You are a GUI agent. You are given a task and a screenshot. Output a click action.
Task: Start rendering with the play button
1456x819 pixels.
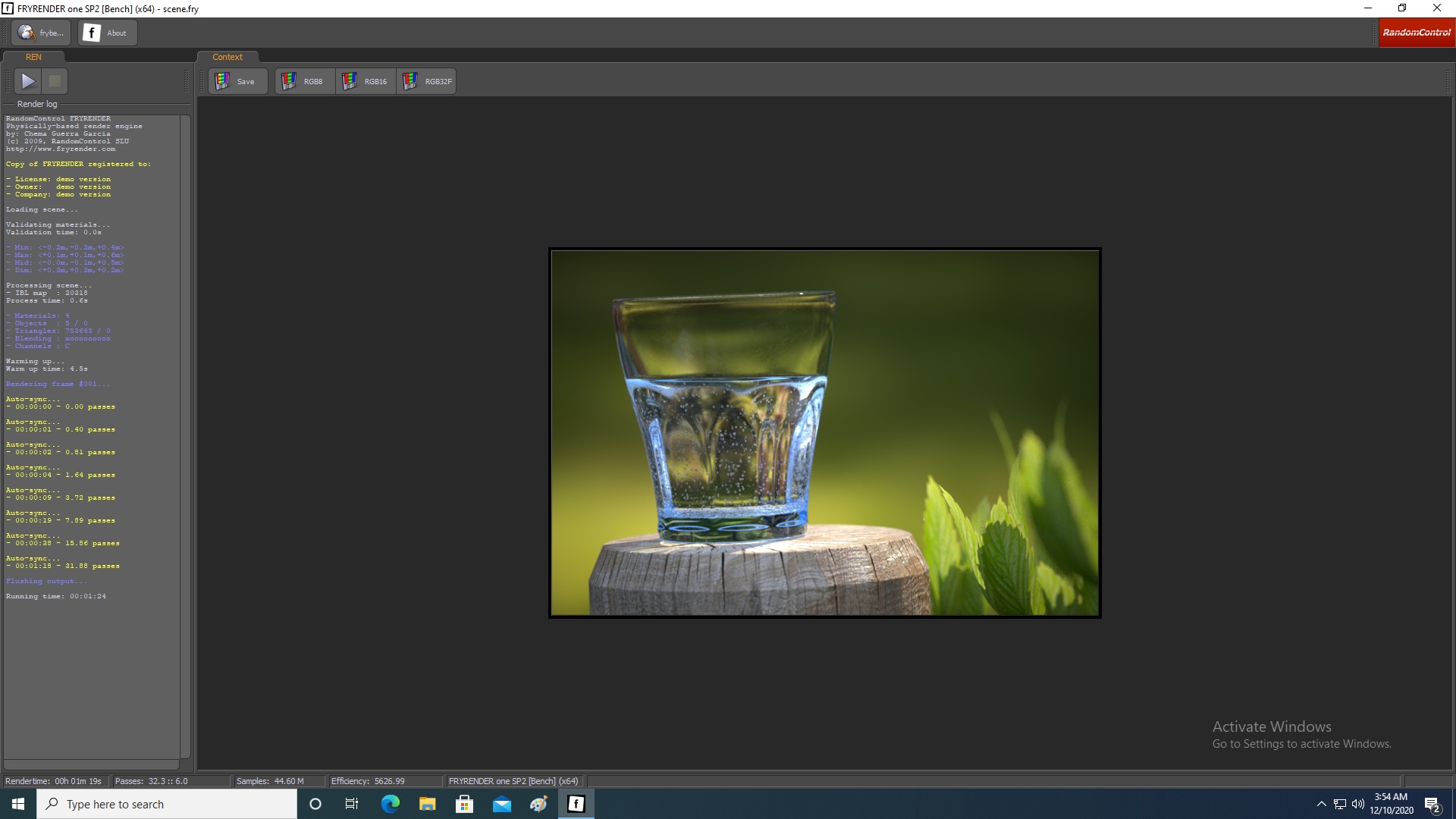tap(28, 81)
